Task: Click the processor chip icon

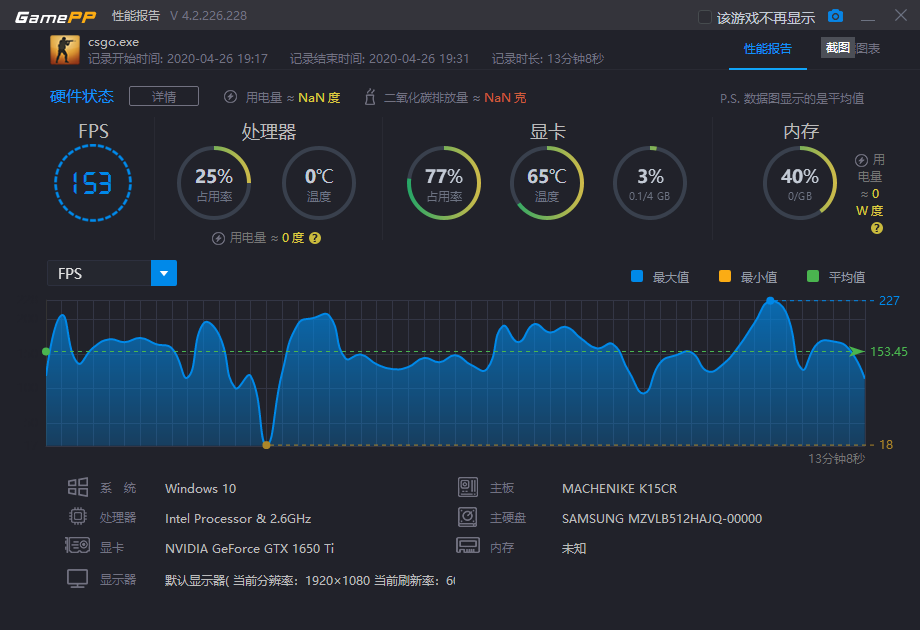Action: pos(77,516)
